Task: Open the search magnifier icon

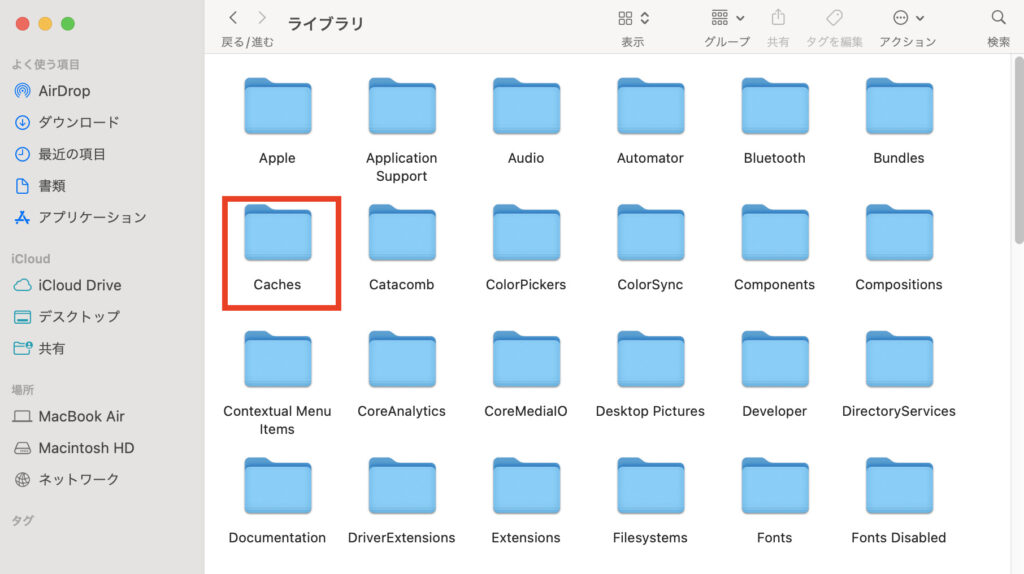Action: point(998,18)
